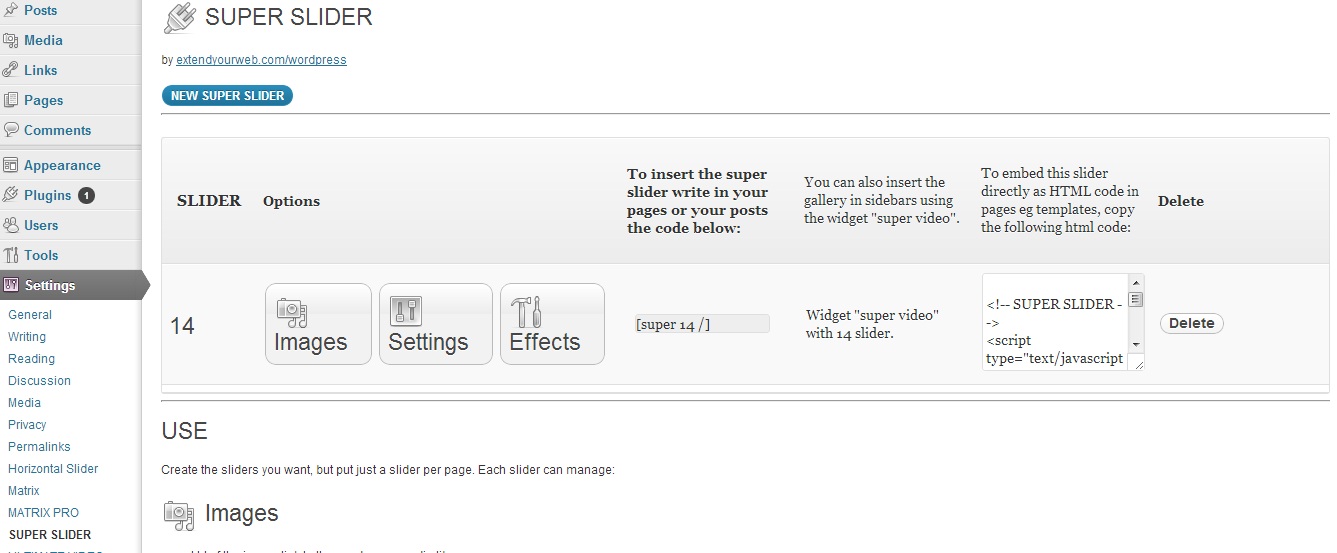Viewport: 1337px width, 553px height.
Task: Click the Users icon in sidebar
Action: pyautogui.click(x=11, y=225)
